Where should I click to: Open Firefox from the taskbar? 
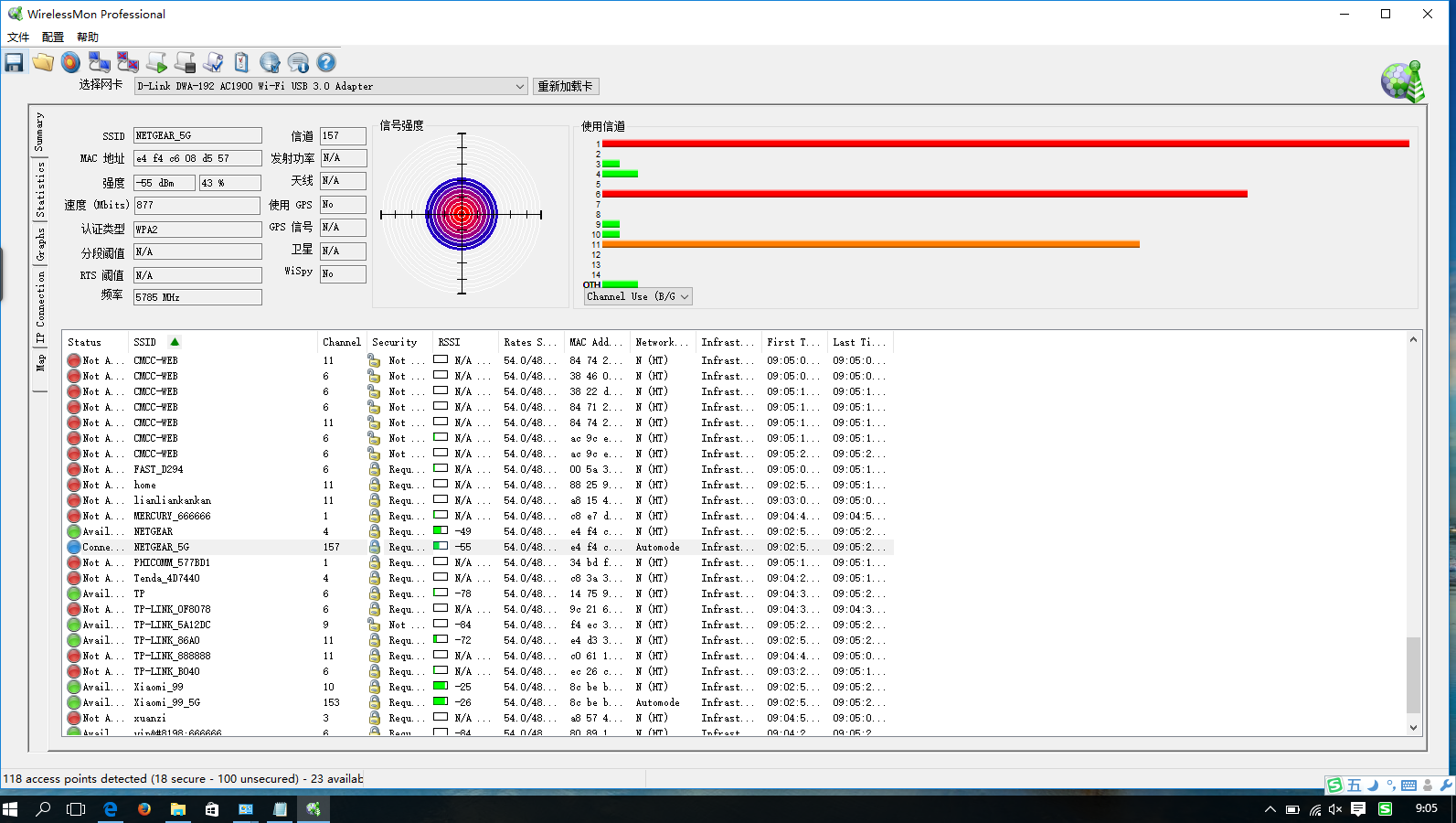click(144, 809)
